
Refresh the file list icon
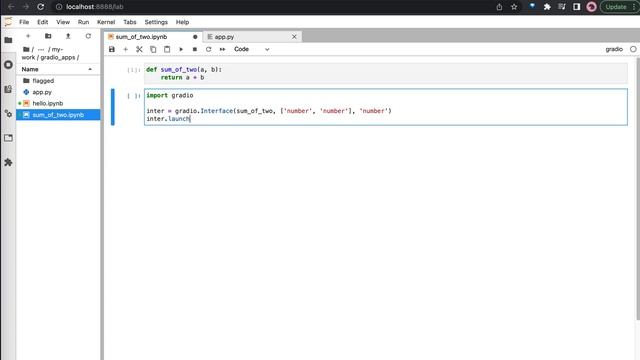88,36
